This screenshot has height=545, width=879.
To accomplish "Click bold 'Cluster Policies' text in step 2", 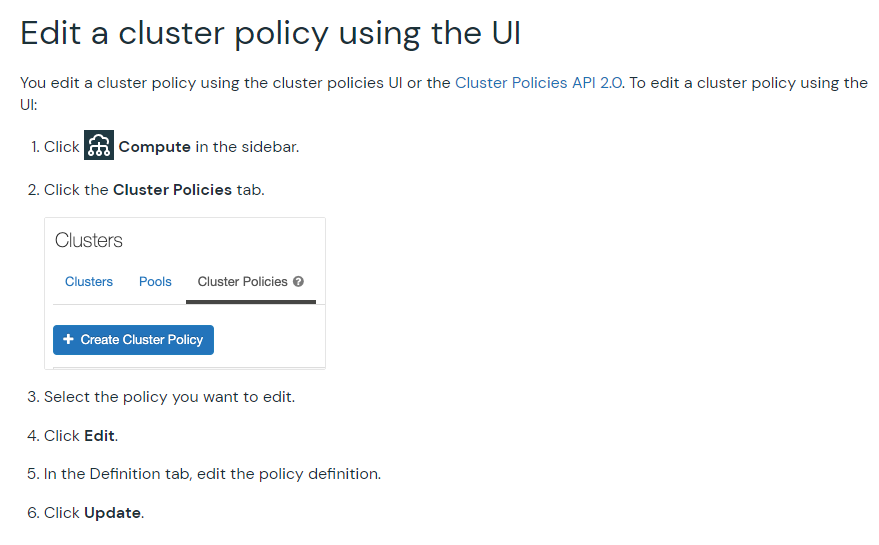I will coord(172,190).
